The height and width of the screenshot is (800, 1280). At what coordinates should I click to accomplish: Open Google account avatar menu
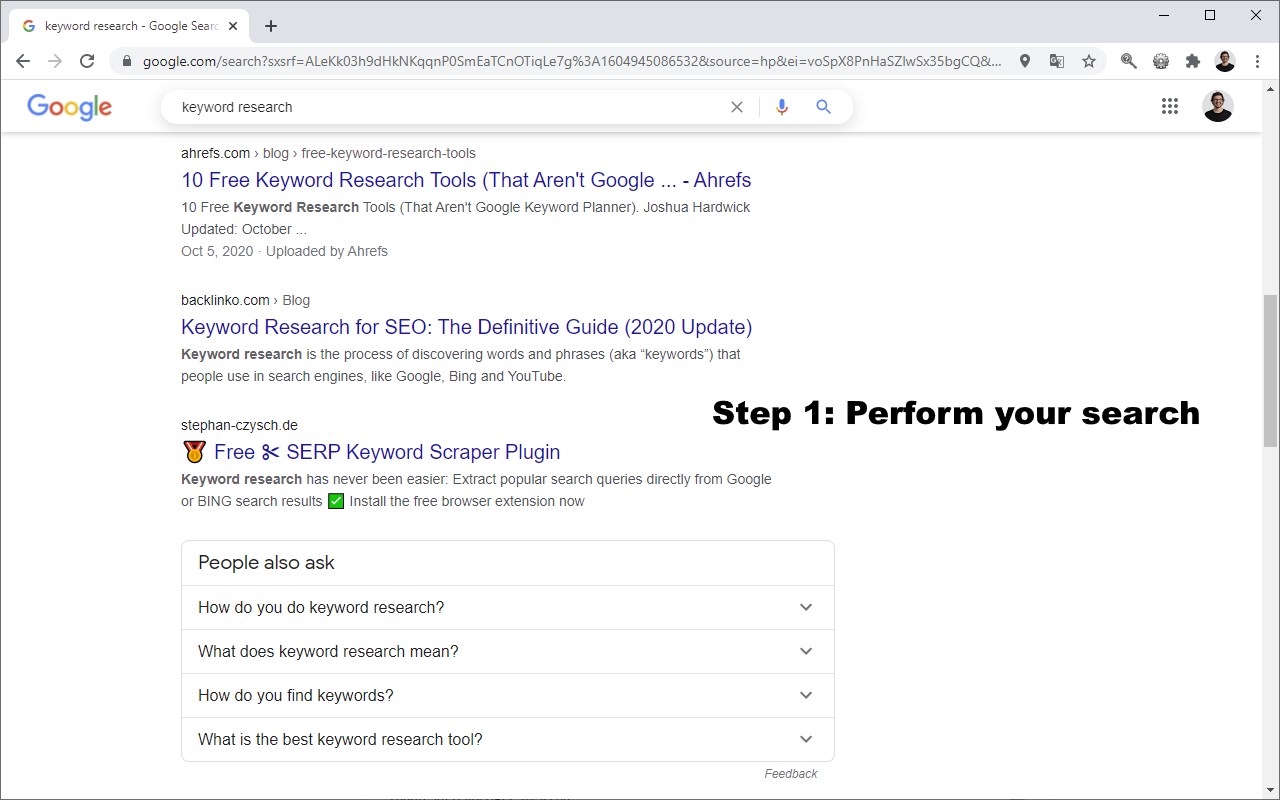[x=1218, y=106]
